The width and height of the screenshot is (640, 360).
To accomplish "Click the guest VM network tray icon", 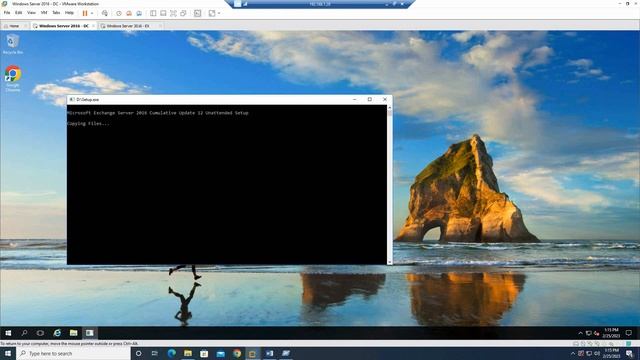I will click(x=589, y=333).
